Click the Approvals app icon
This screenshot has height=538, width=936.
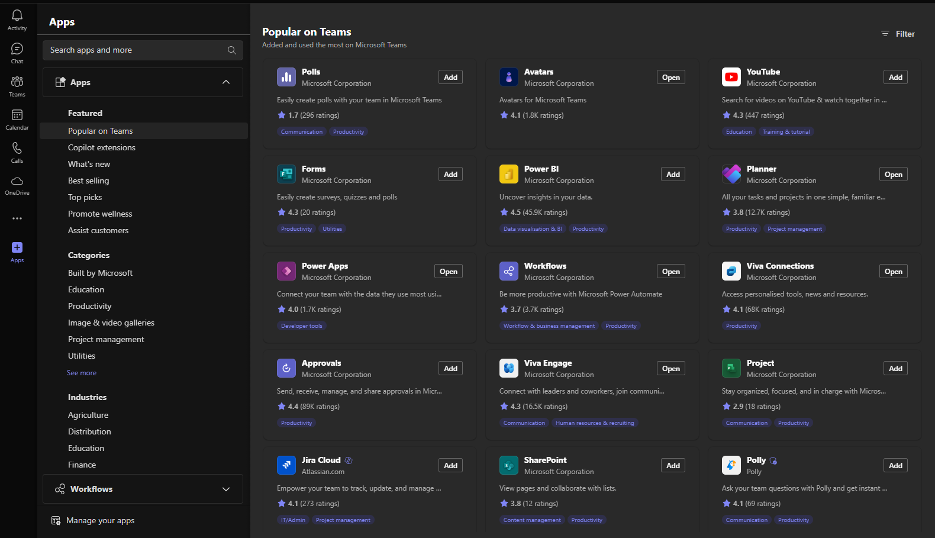287,368
